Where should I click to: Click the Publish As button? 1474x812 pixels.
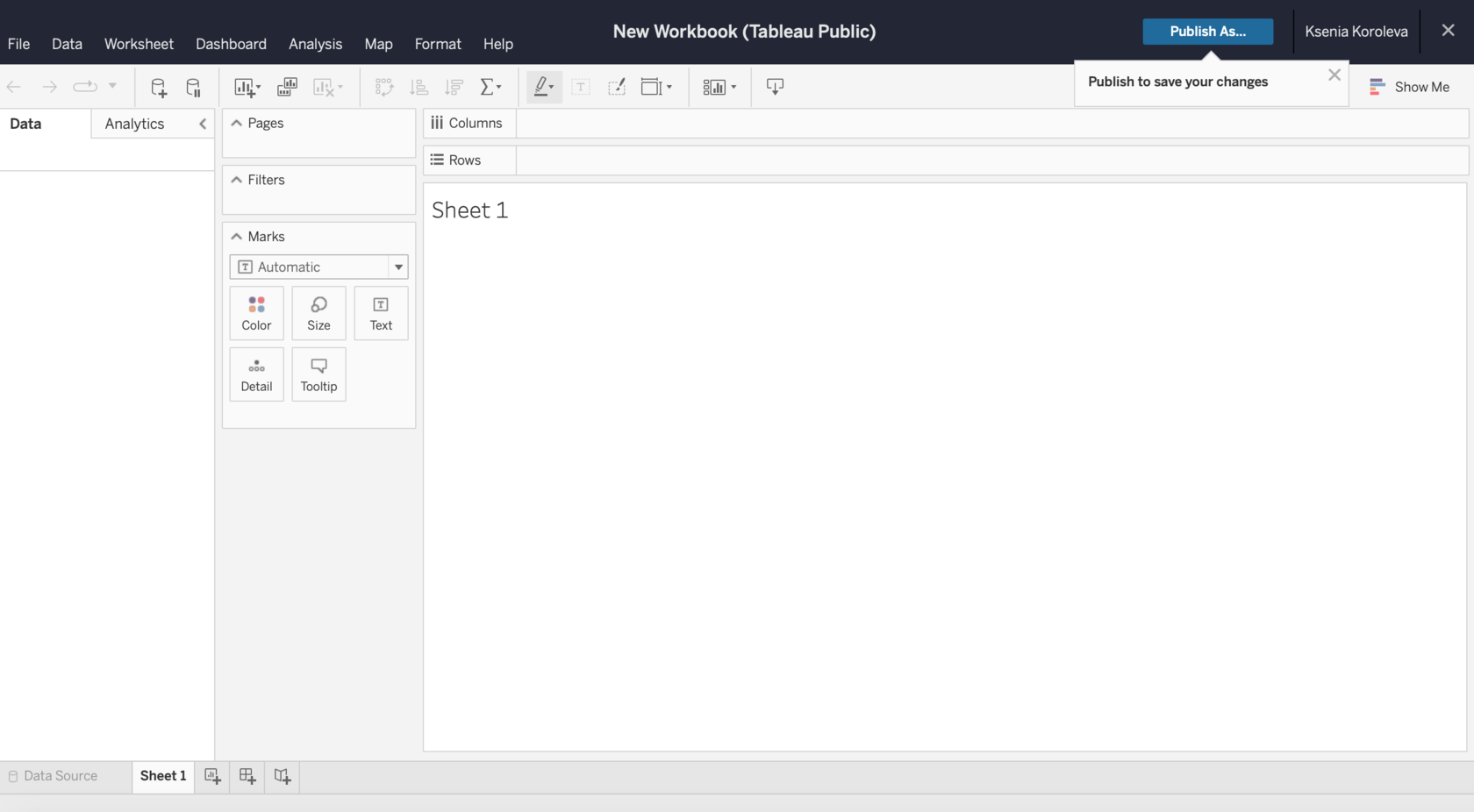tap(1207, 32)
